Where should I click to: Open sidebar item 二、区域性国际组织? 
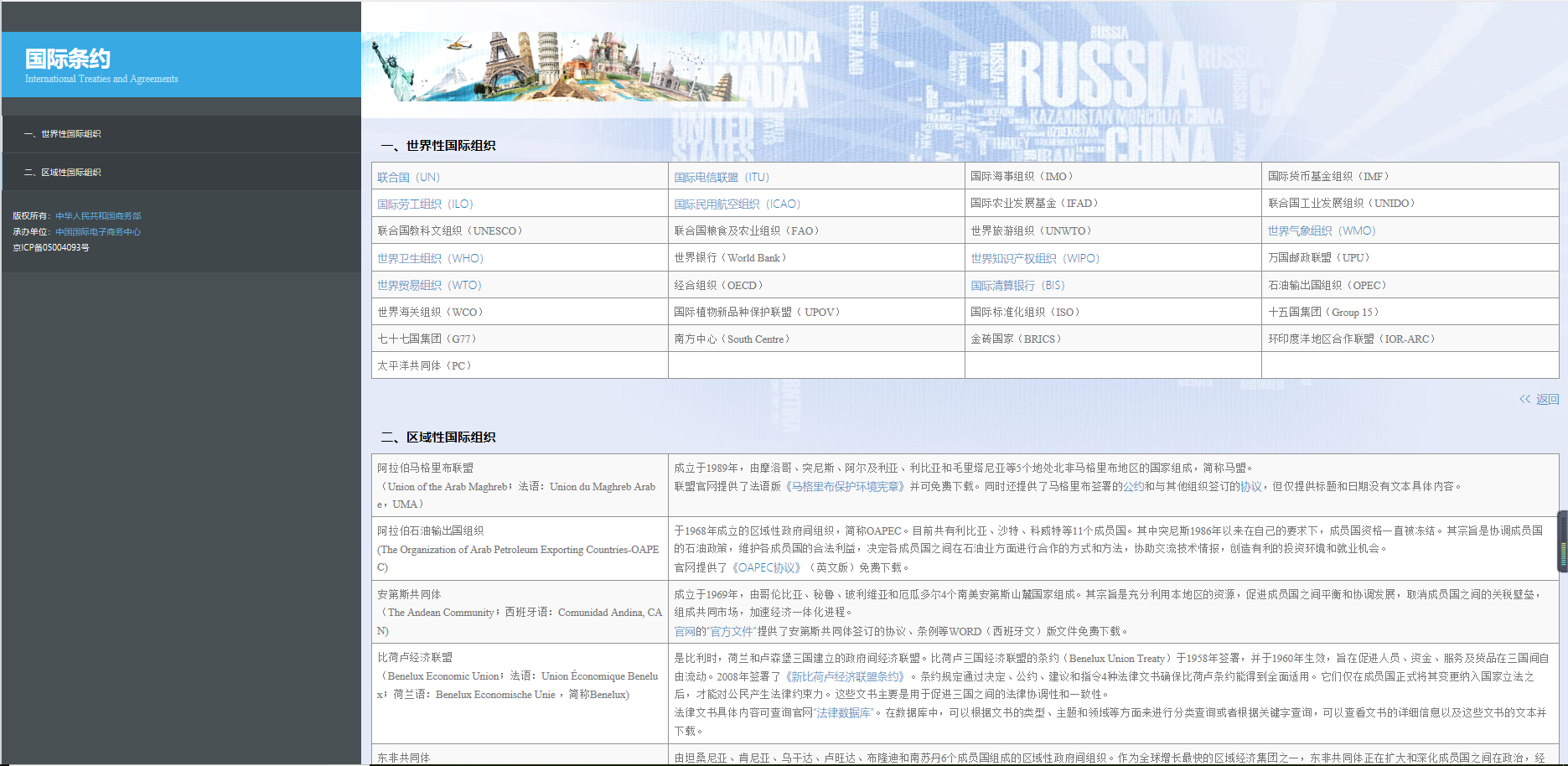[x=181, y=173]
